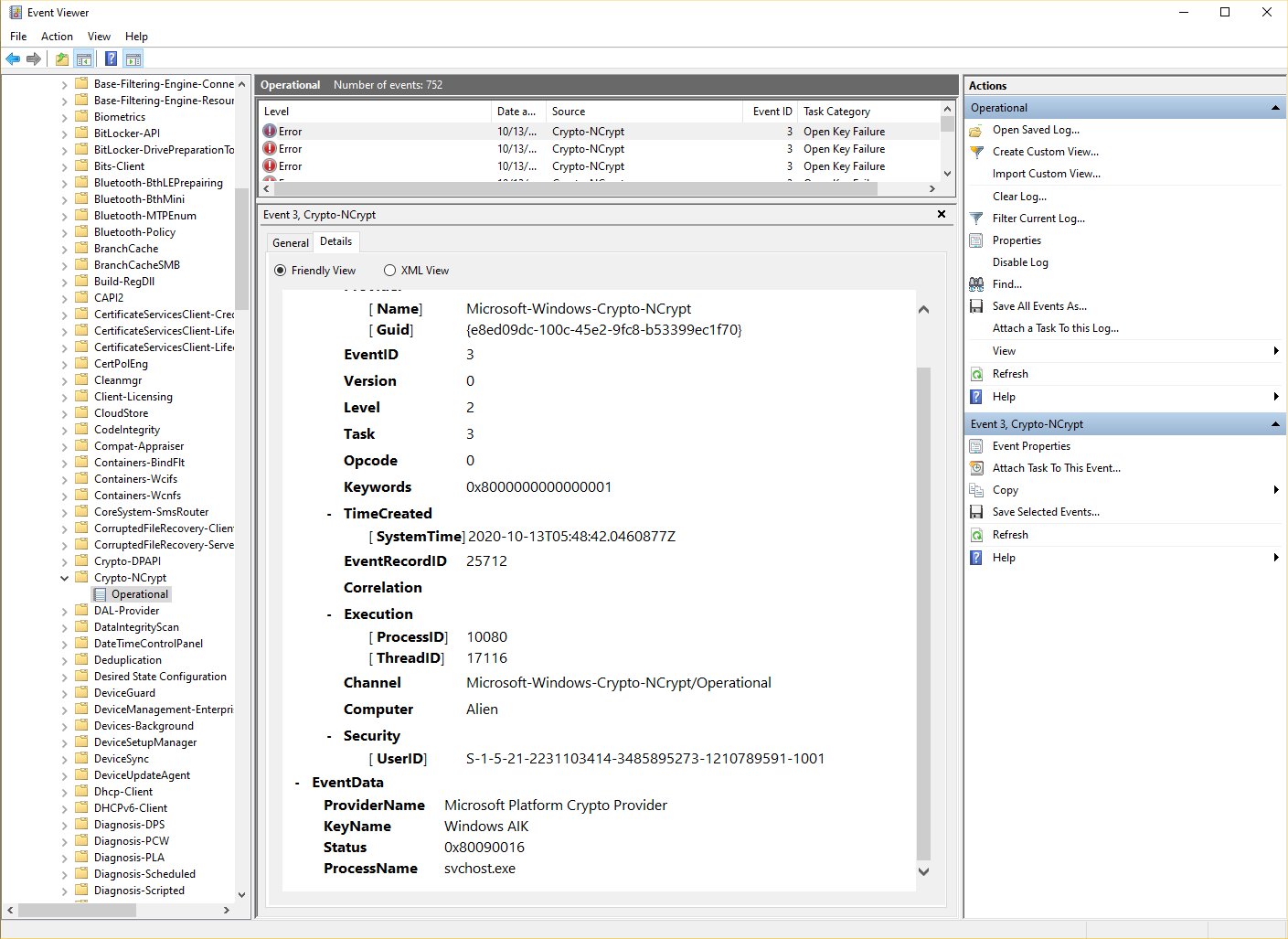
Task: Select the Open Saved Log icon
Action: tap(975, 129)
